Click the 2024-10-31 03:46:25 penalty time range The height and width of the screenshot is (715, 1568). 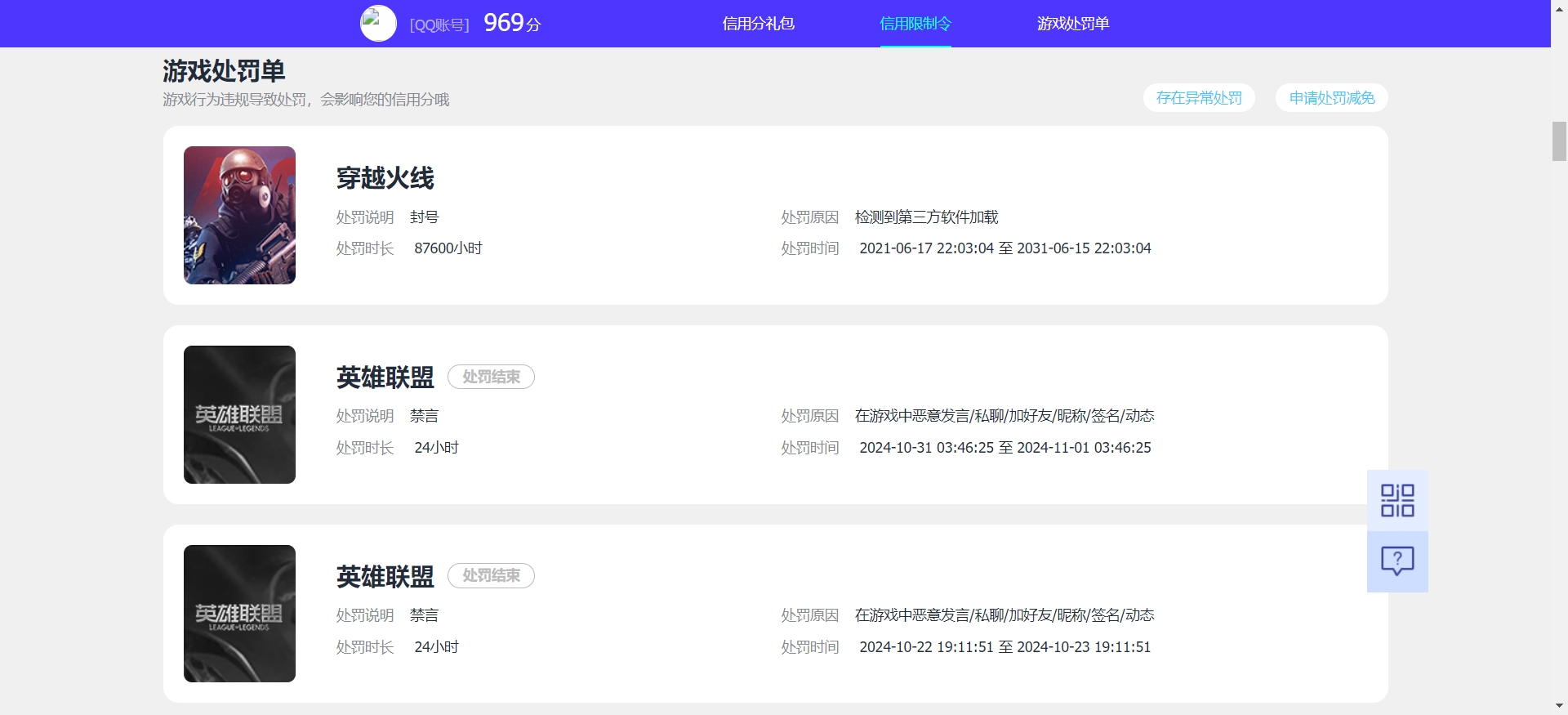pyautogui.click(x=1005, y=448)
